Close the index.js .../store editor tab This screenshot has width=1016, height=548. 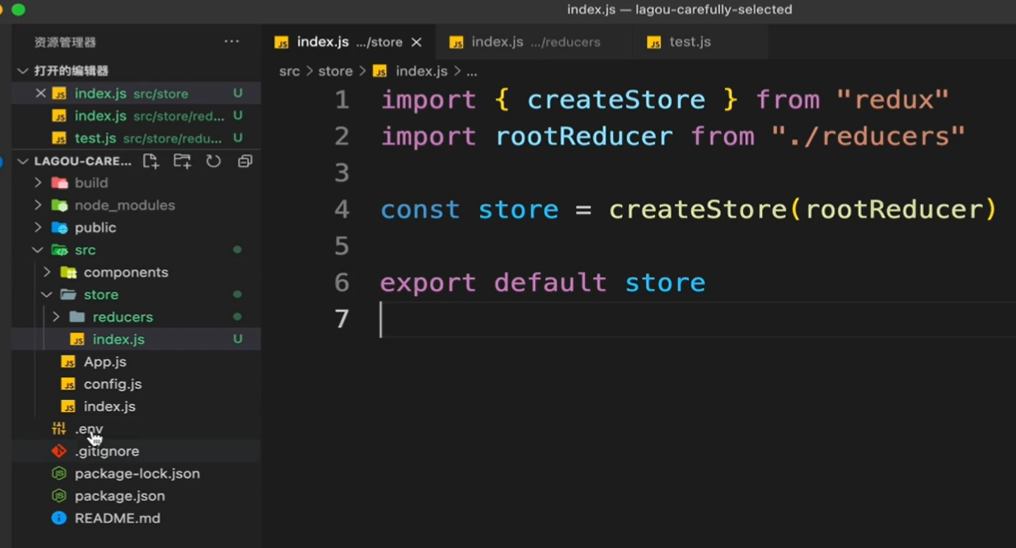(x=417, y=42)
